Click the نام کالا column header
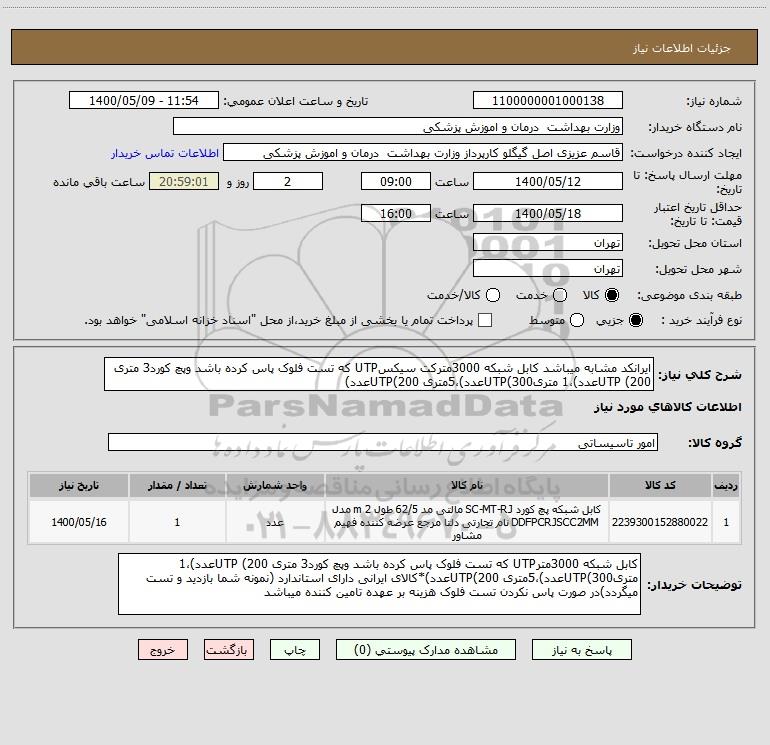This screenshot has height=745, width=770. point(467,485)
